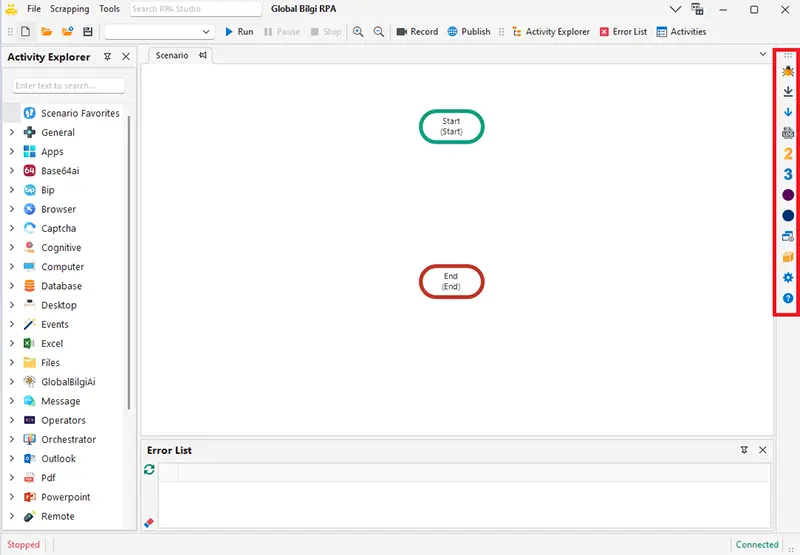Expand the Browser category
The height and width of the screenshot is (555, 800).
12,209
